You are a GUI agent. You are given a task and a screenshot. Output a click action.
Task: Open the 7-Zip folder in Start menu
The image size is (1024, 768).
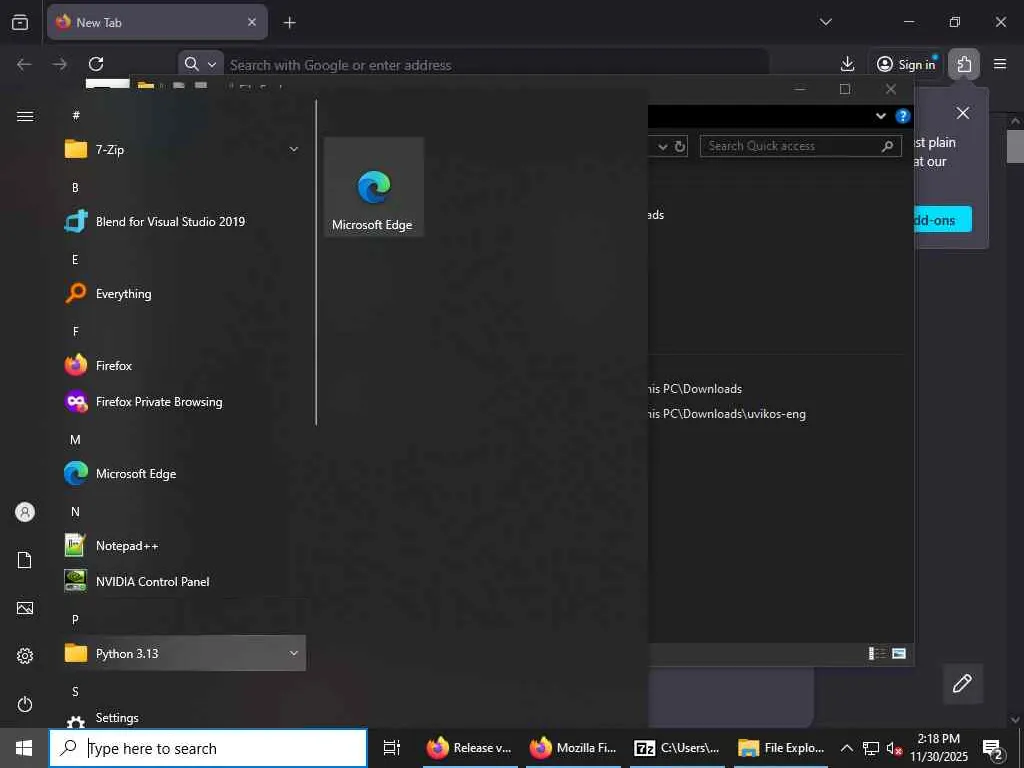[183, 149]
